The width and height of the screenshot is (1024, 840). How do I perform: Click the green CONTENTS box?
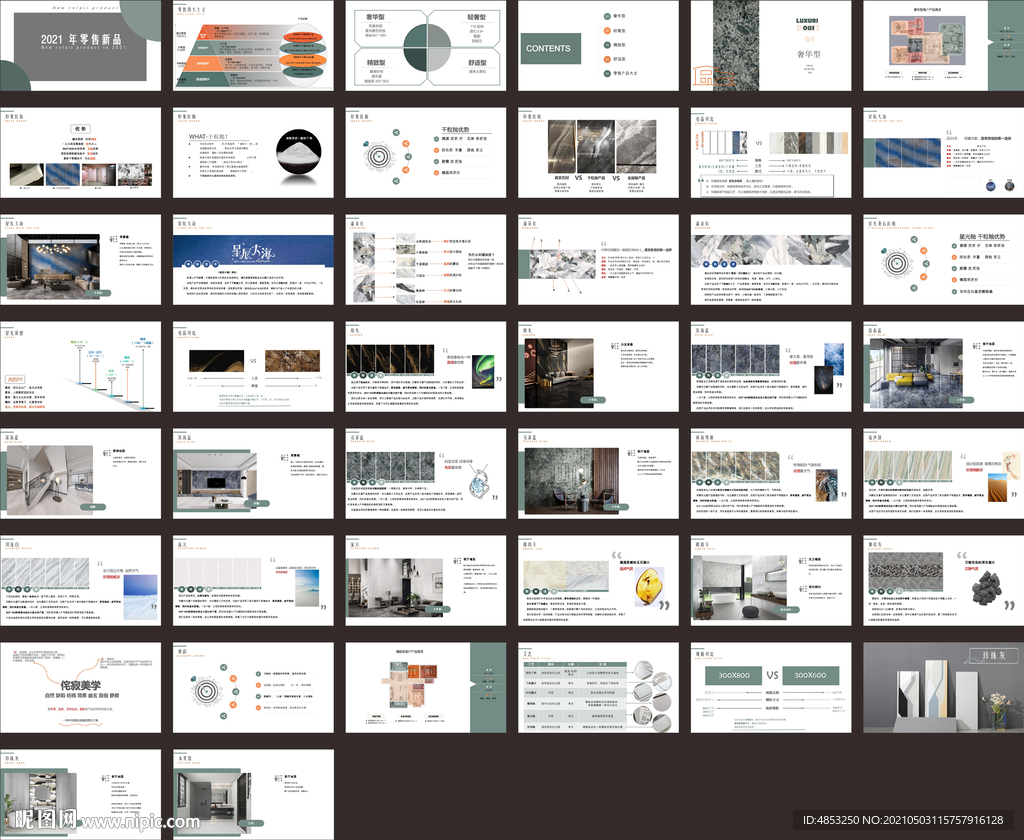[x=549, y=48]
